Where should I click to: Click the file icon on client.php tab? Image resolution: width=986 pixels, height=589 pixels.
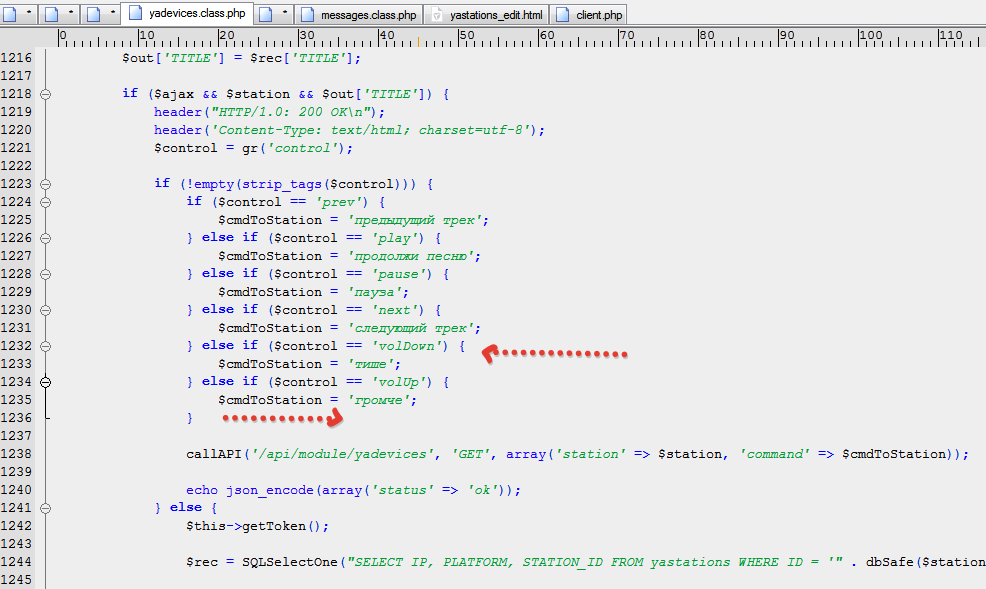click(563, 14)
